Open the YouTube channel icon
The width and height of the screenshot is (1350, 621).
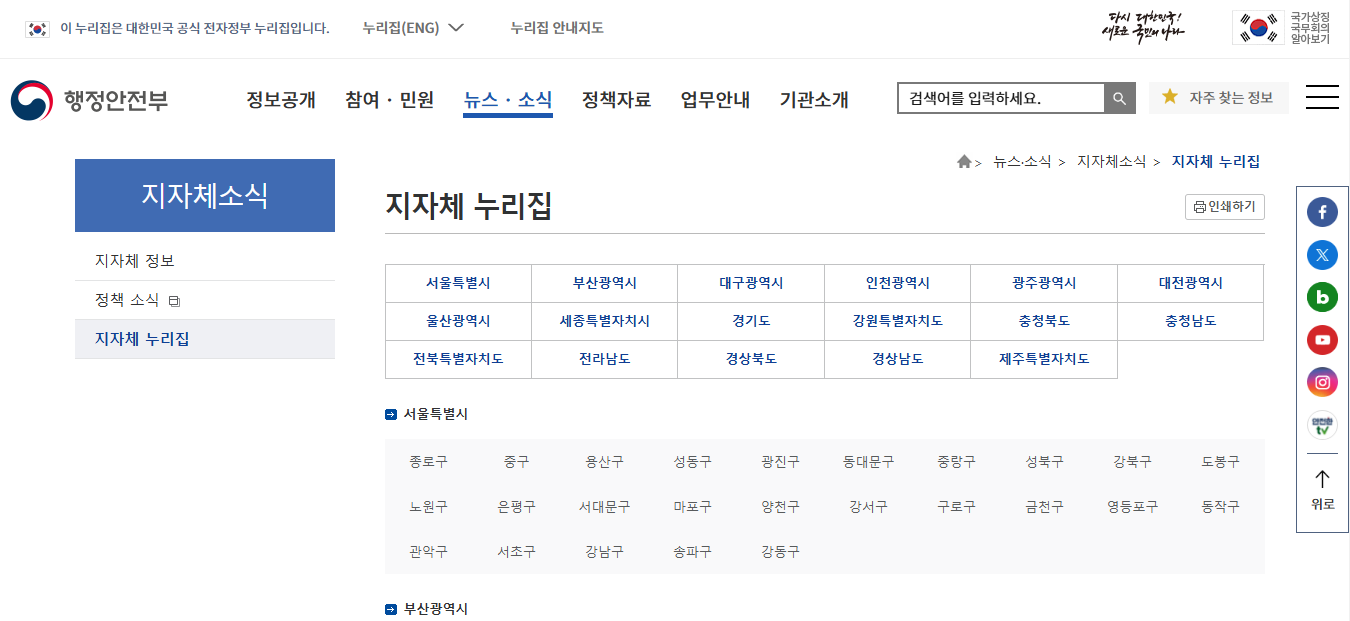[1322, 340]
